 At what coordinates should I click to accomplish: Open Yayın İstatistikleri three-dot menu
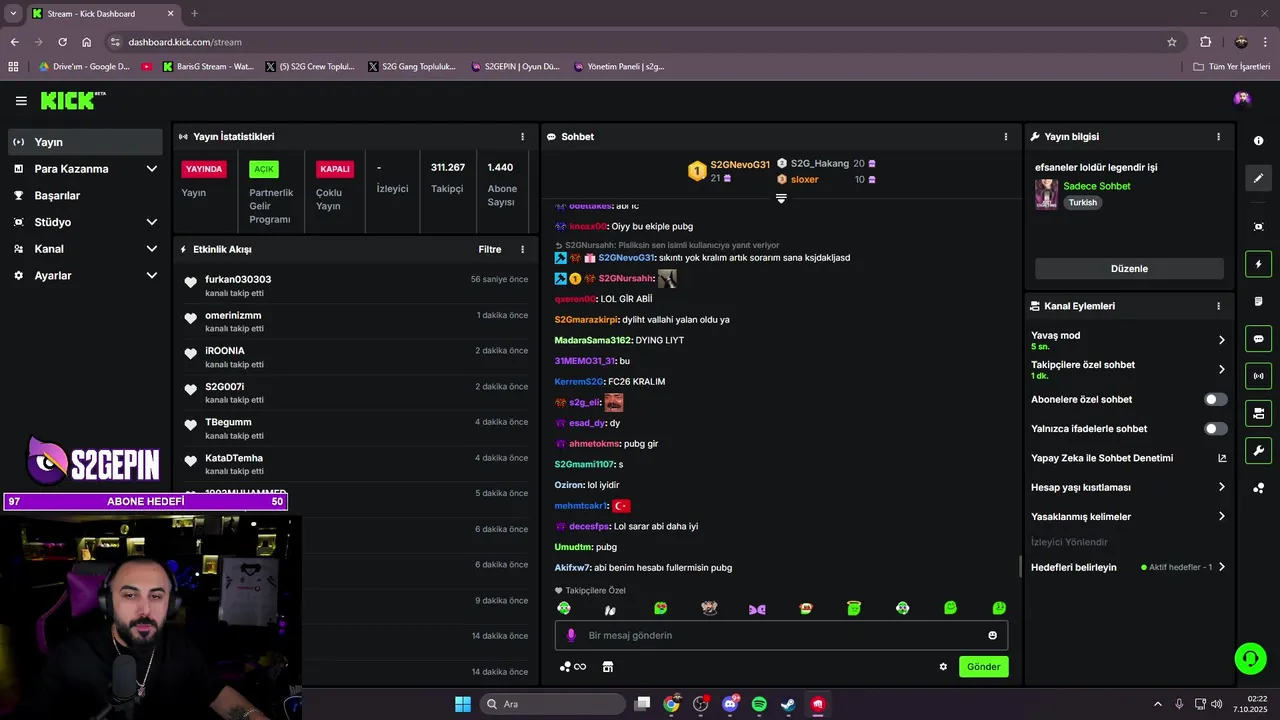(522, 137)
